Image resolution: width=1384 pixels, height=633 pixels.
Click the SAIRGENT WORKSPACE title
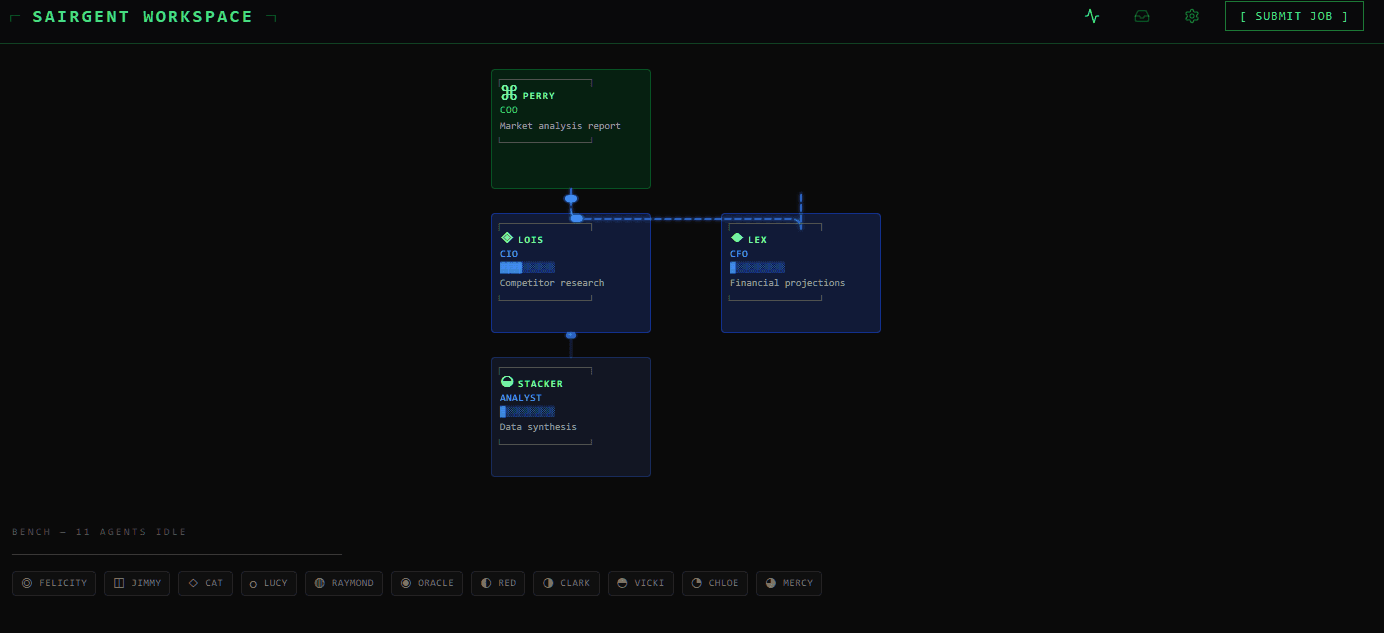(x=143, y=16)
